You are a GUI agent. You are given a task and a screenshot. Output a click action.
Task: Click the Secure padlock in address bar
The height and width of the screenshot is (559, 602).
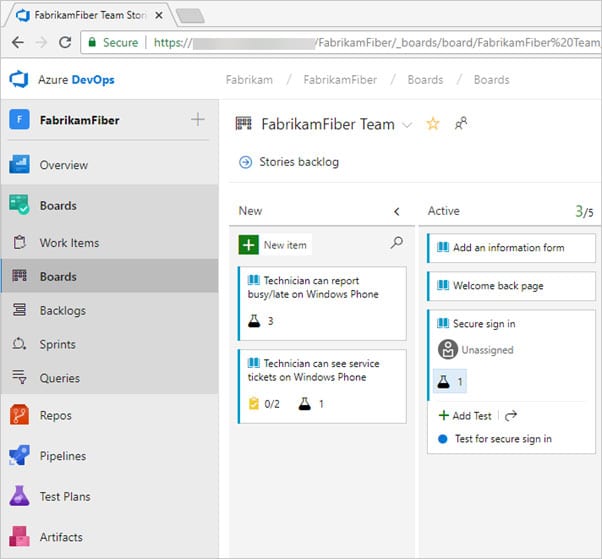(x=92, y=42)
